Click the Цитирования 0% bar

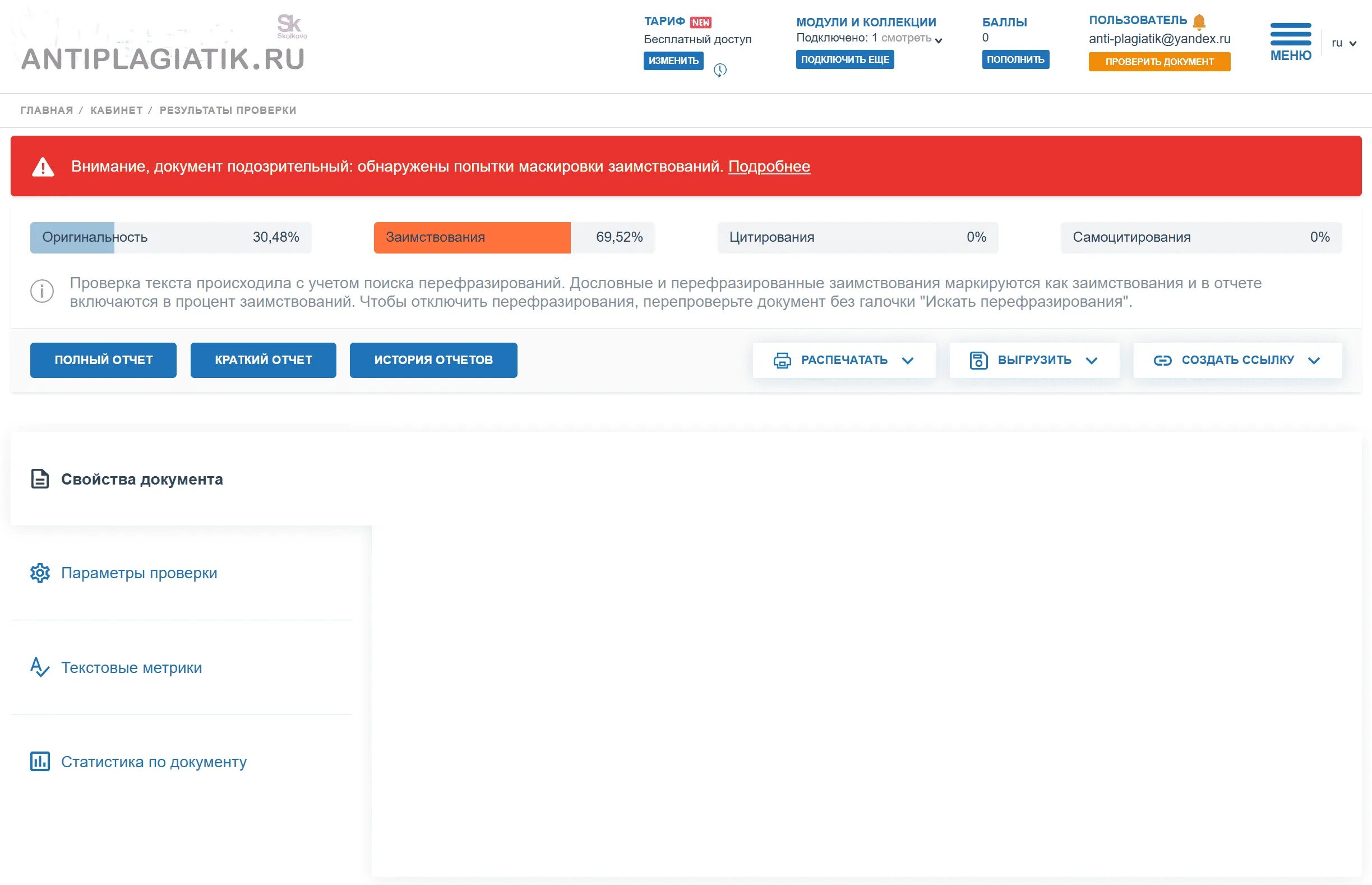(858, 237)
